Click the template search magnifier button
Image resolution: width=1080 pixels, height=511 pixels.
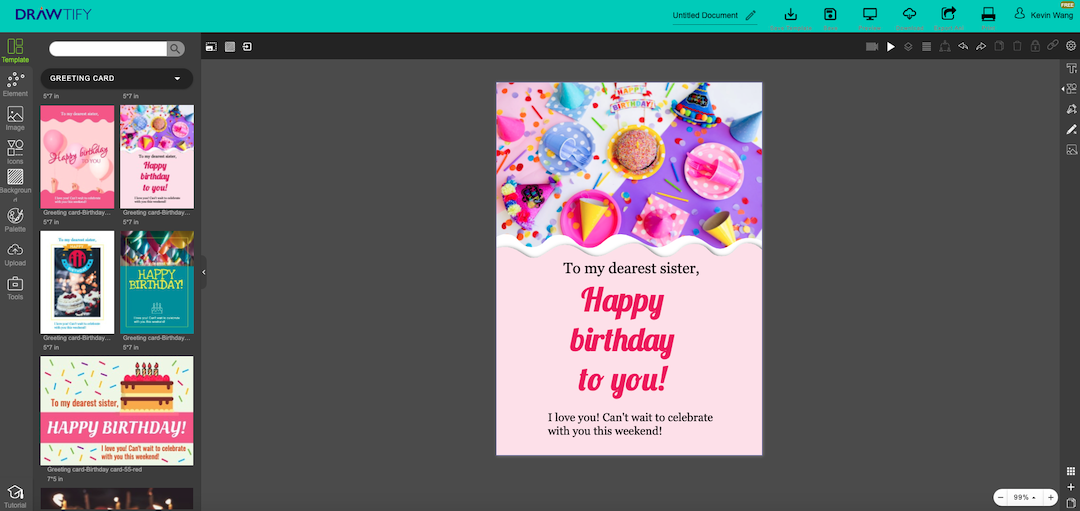click(176, 49)
